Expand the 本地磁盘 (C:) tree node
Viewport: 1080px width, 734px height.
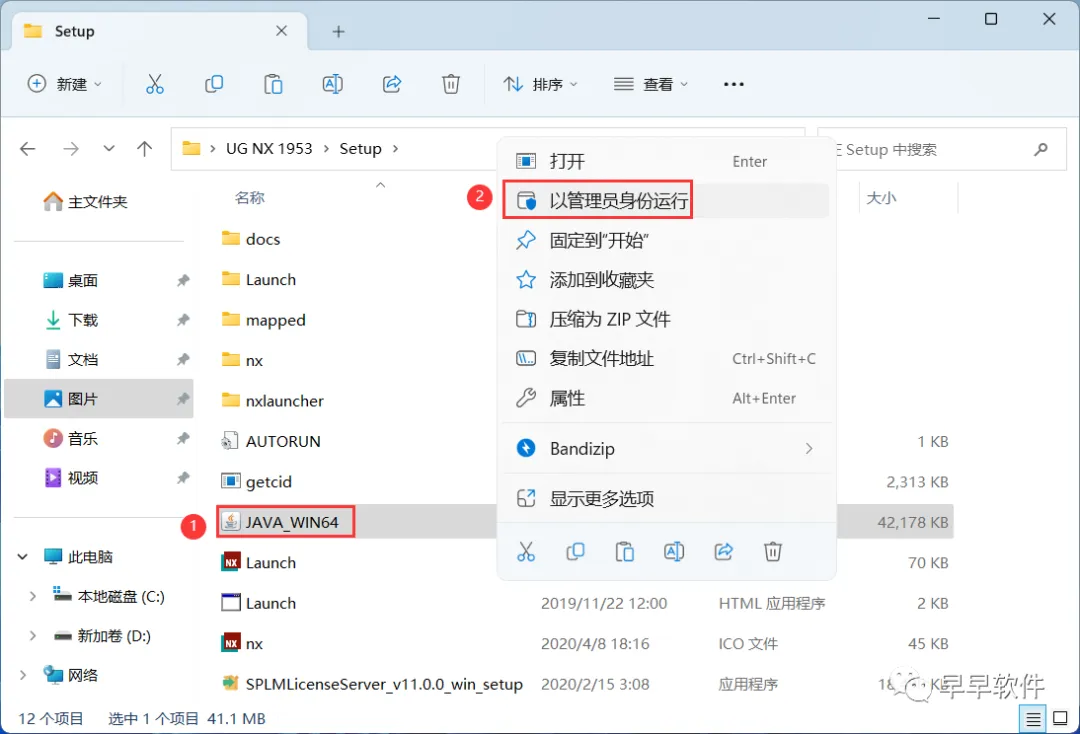pyautogui.click(x=32, y=596)
